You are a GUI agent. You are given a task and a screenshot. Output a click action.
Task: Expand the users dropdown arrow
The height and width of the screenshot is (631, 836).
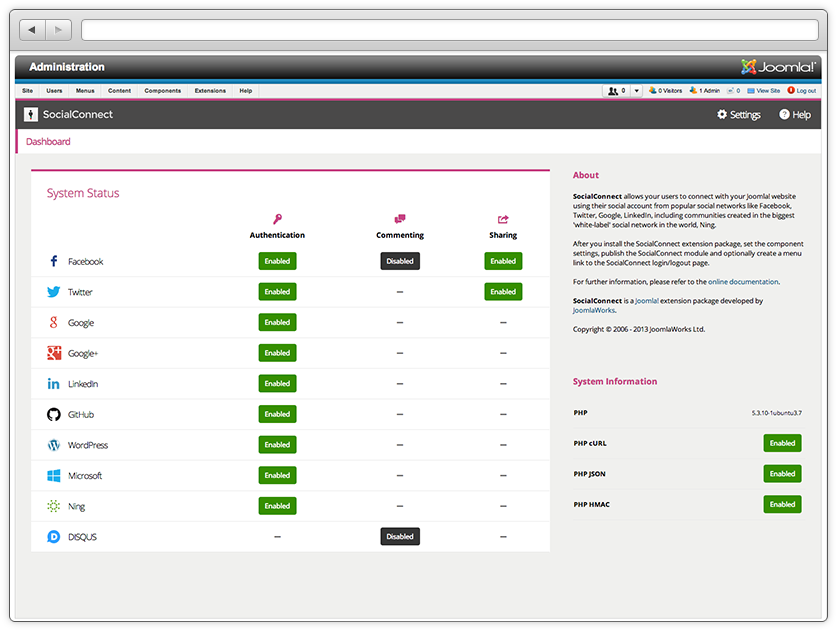(x=637, y=91)
